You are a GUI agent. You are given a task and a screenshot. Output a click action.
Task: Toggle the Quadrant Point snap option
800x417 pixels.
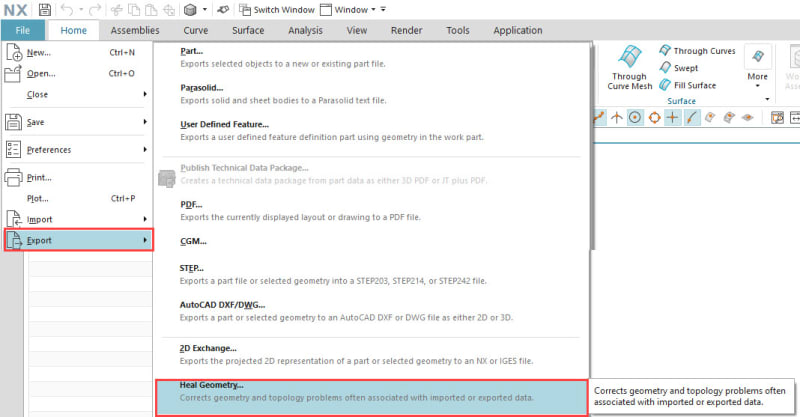click(654, 117)
